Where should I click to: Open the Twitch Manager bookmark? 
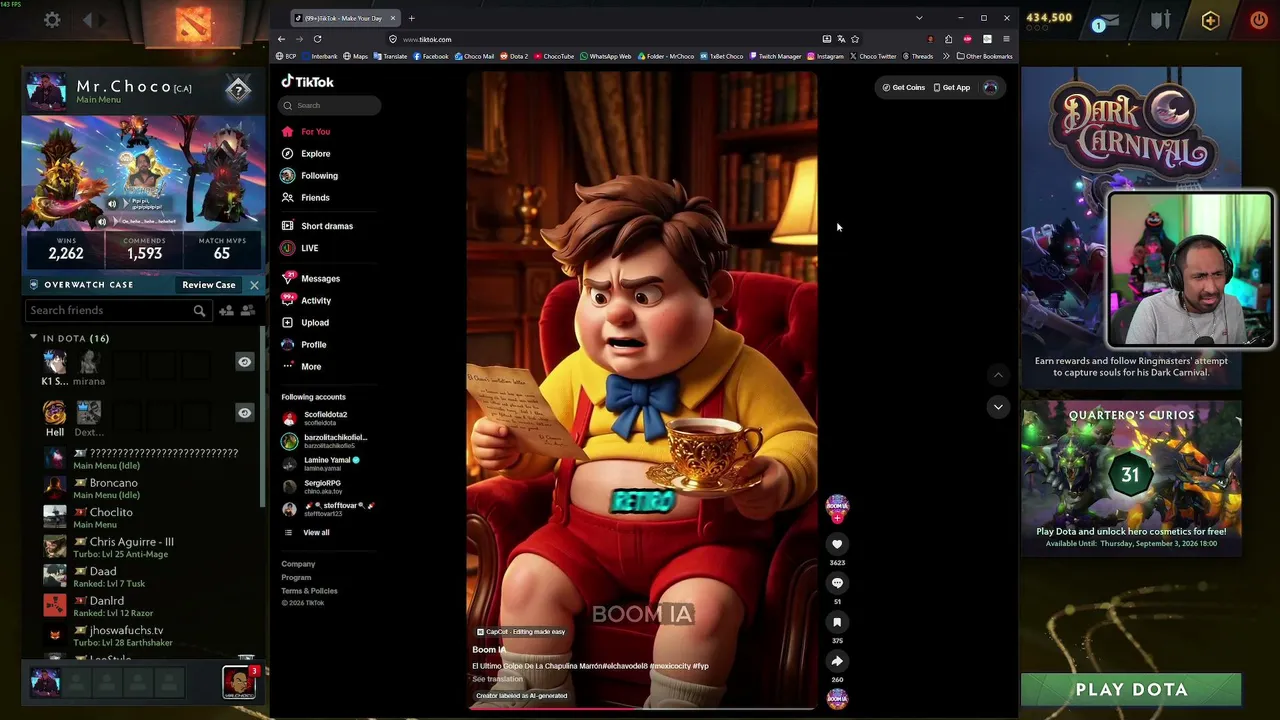click(775, 56)
